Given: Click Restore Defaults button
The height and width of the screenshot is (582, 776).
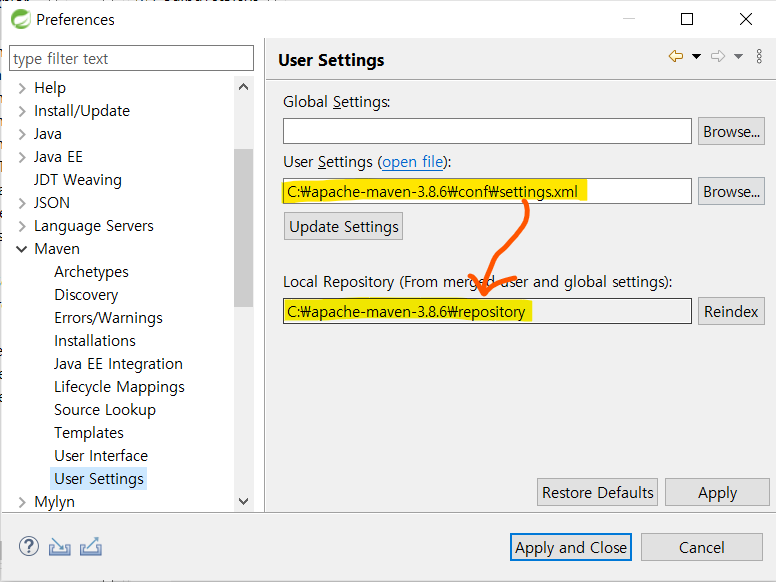Looking at the screenshot, I should 597,492.
